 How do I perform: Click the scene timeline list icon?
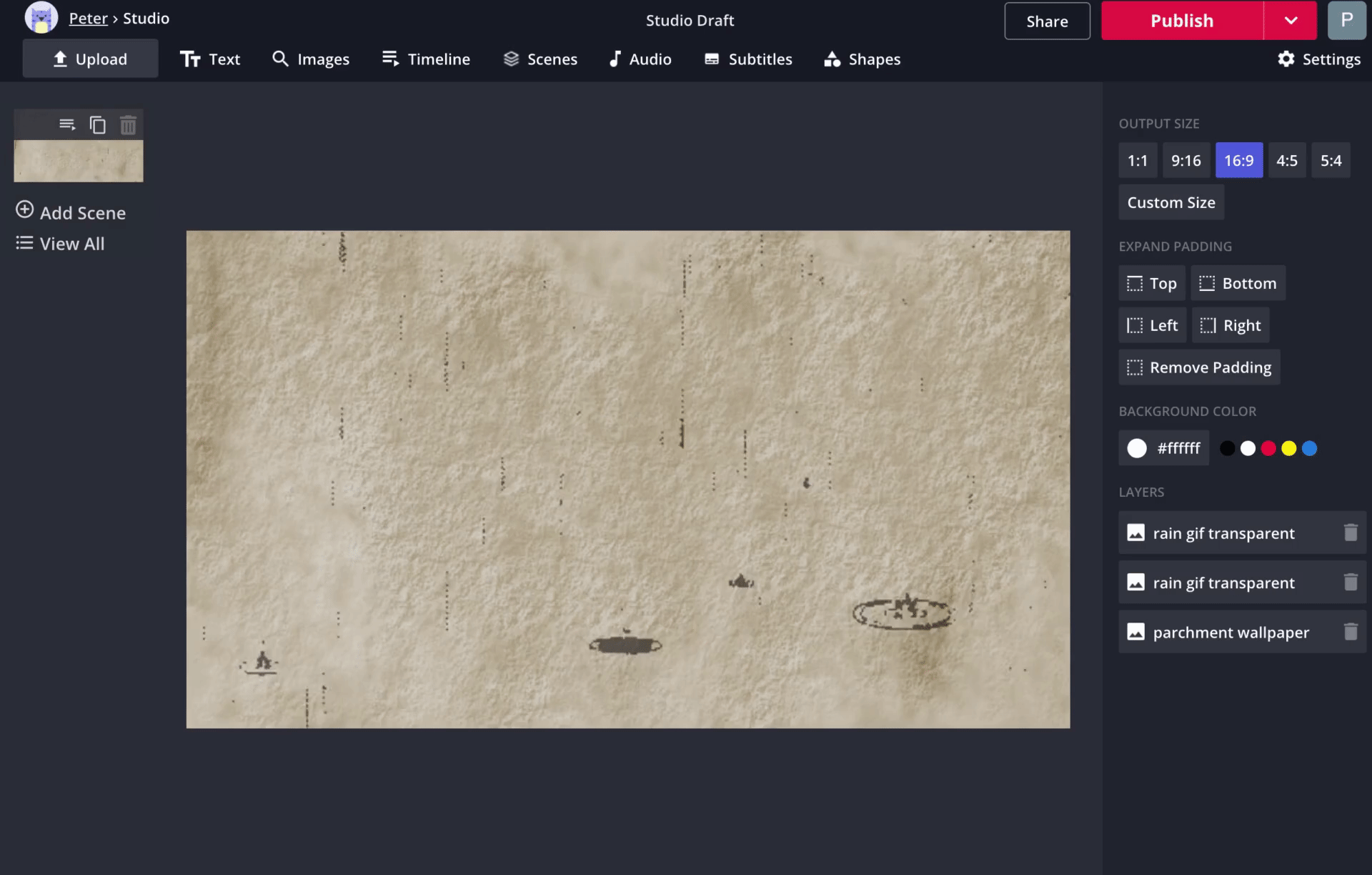pyautogui.click(x=67, y=125)
